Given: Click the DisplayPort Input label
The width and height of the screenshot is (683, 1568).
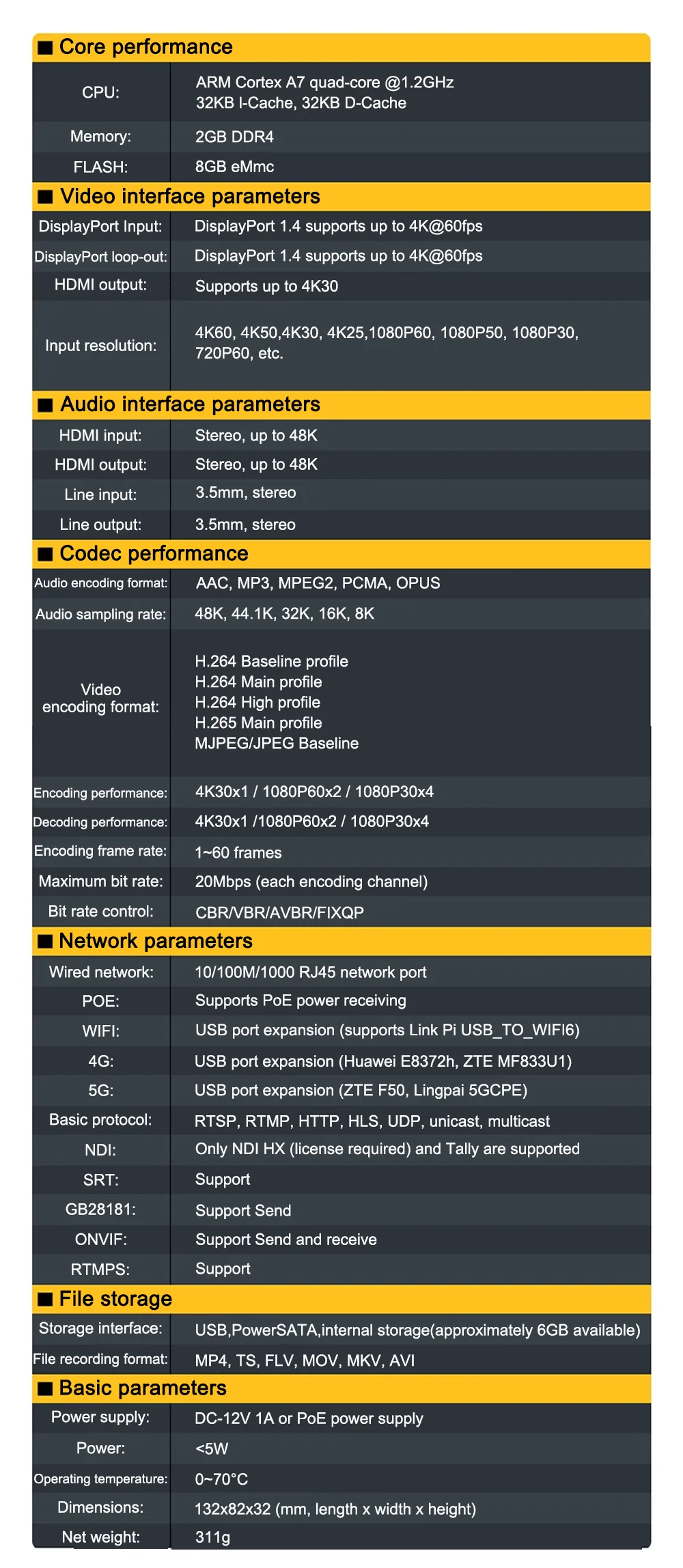Looking at the screenshot, I should click(x=100, y=226).
